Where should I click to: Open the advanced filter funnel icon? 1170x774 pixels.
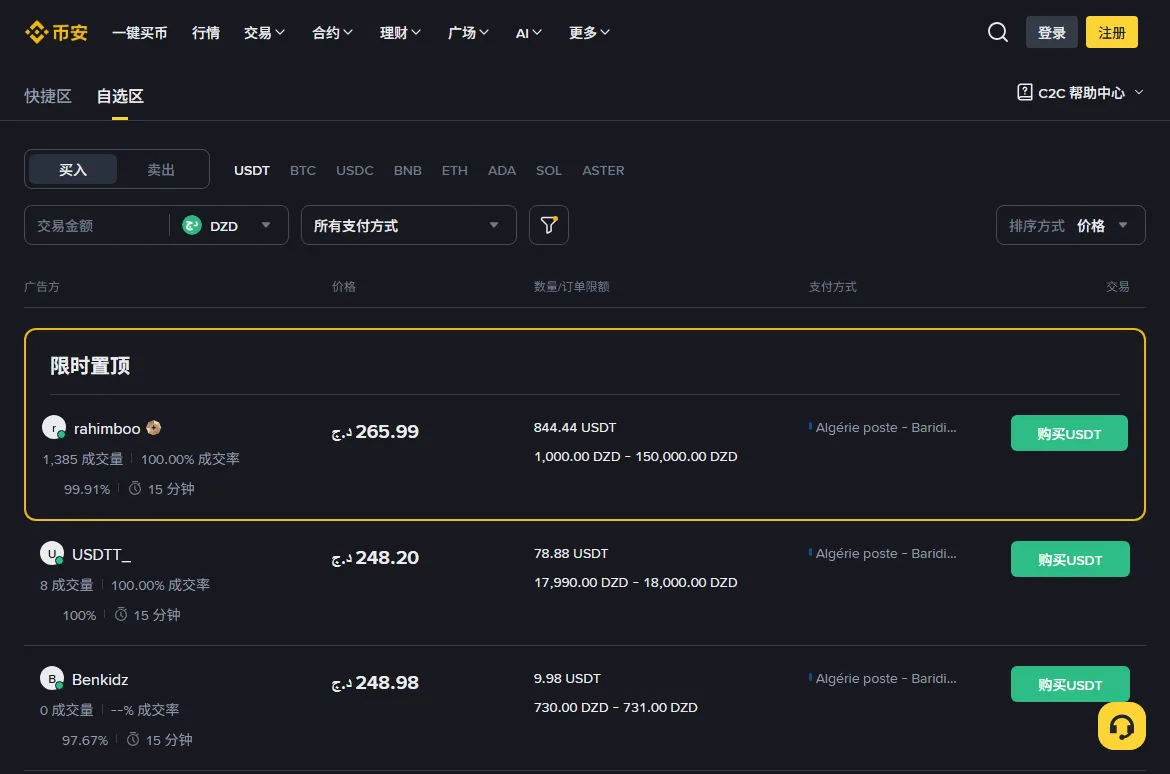click(548, 225)
